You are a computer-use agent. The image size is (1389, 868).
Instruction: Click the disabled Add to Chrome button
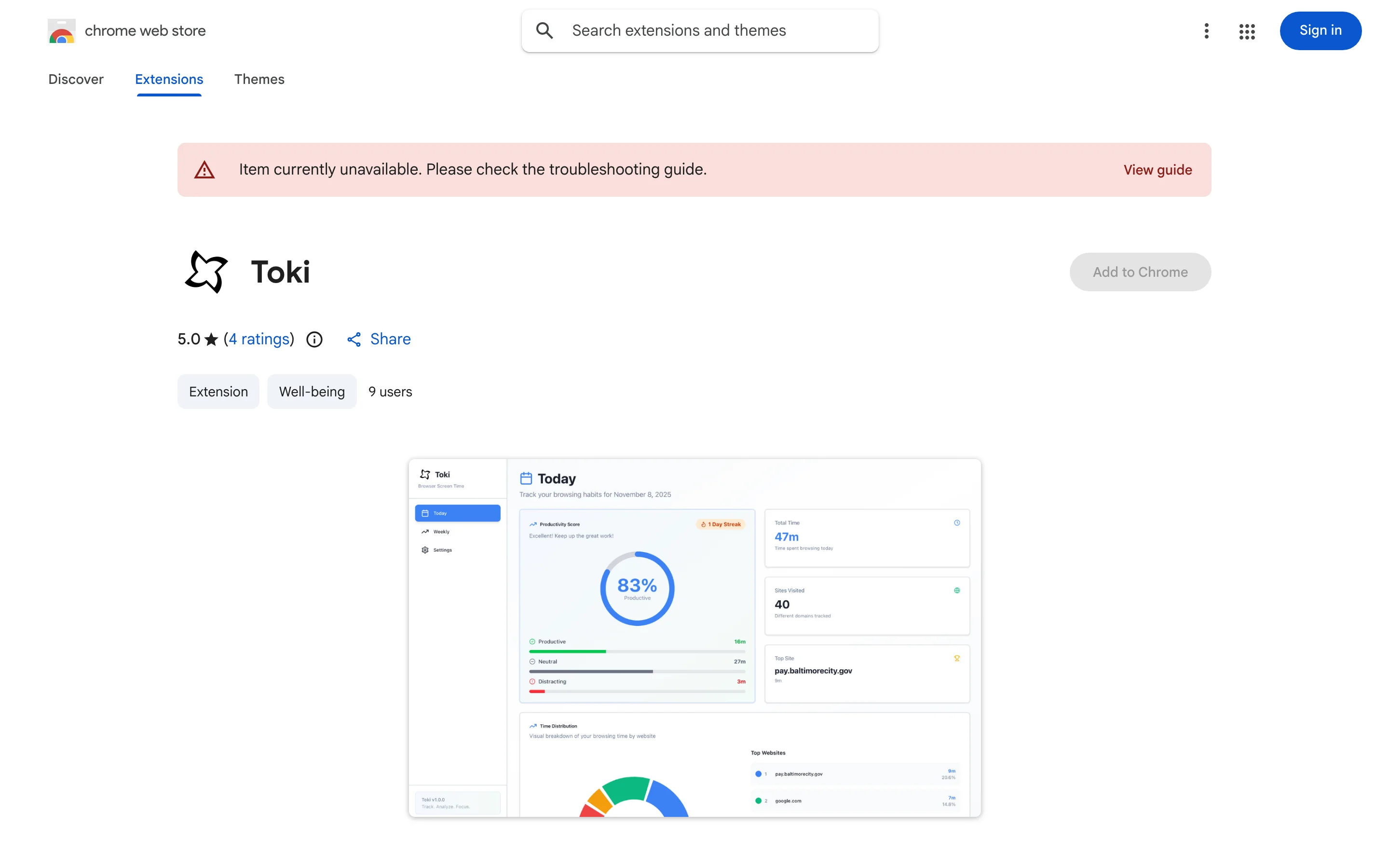[x=1140, y=272]
